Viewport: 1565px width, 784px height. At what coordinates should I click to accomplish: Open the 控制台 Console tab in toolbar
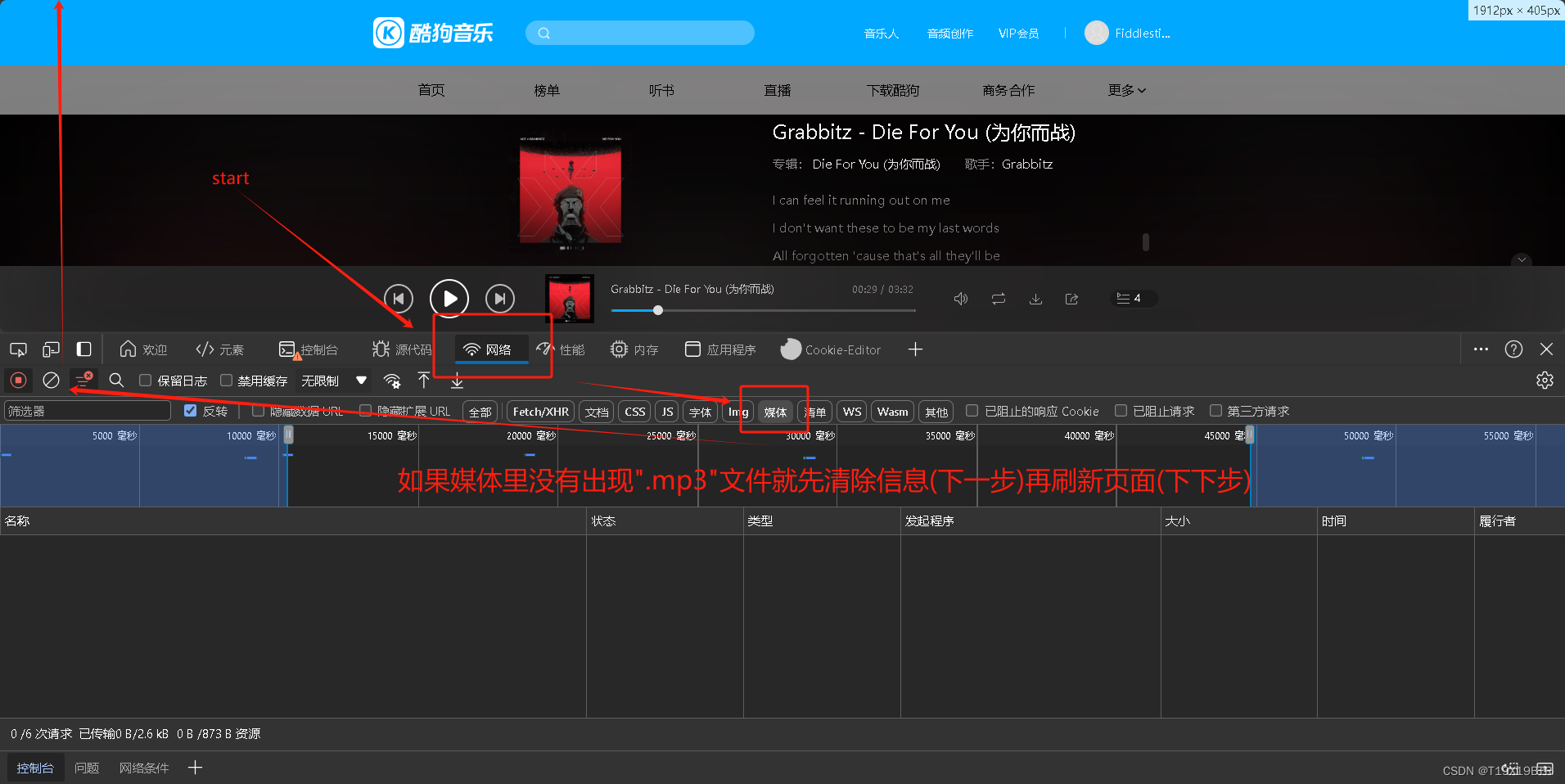tap(308, 349)
